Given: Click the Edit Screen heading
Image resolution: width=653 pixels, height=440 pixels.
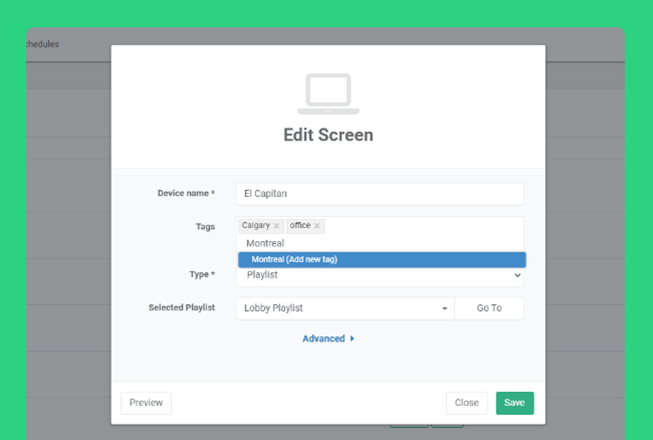Looking at the screenshot, I should point(328,135).
